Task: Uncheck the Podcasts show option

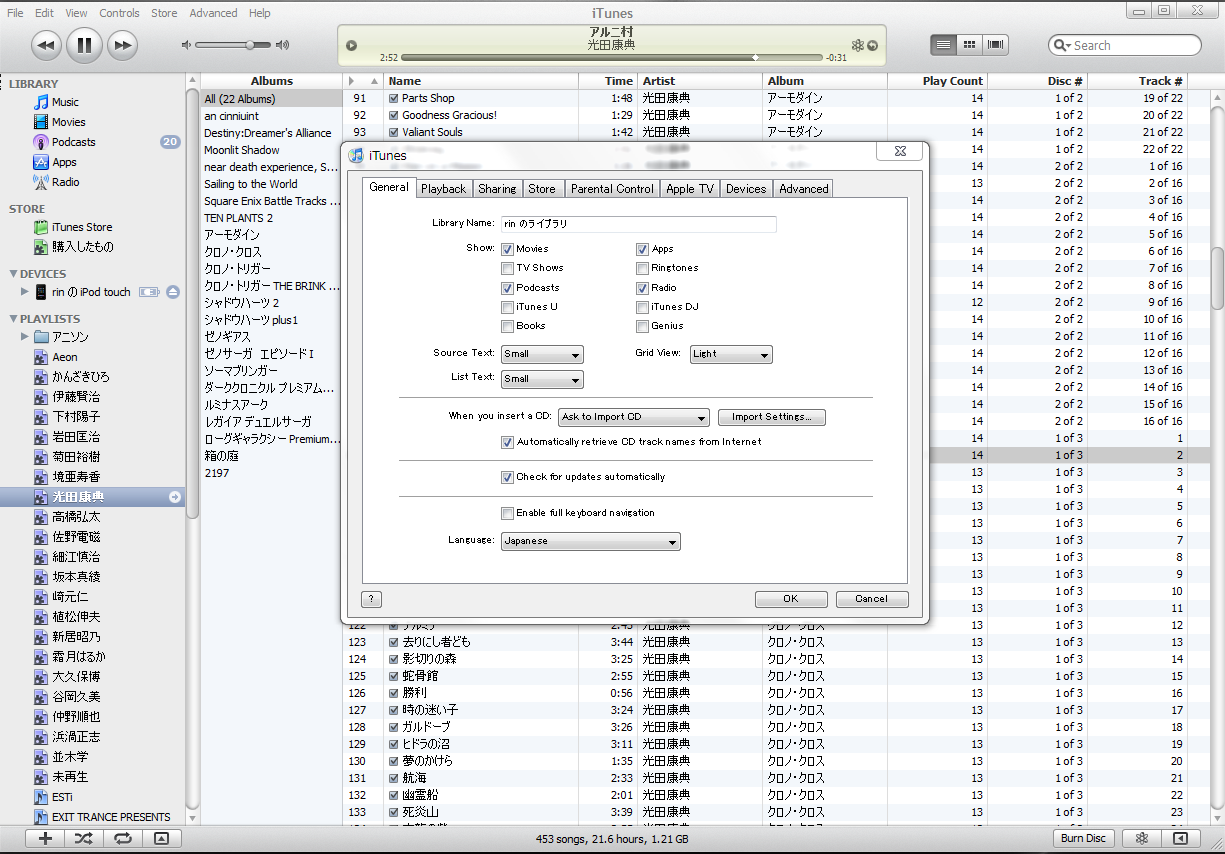Action: pyautogui.click(x=508, y=288)
